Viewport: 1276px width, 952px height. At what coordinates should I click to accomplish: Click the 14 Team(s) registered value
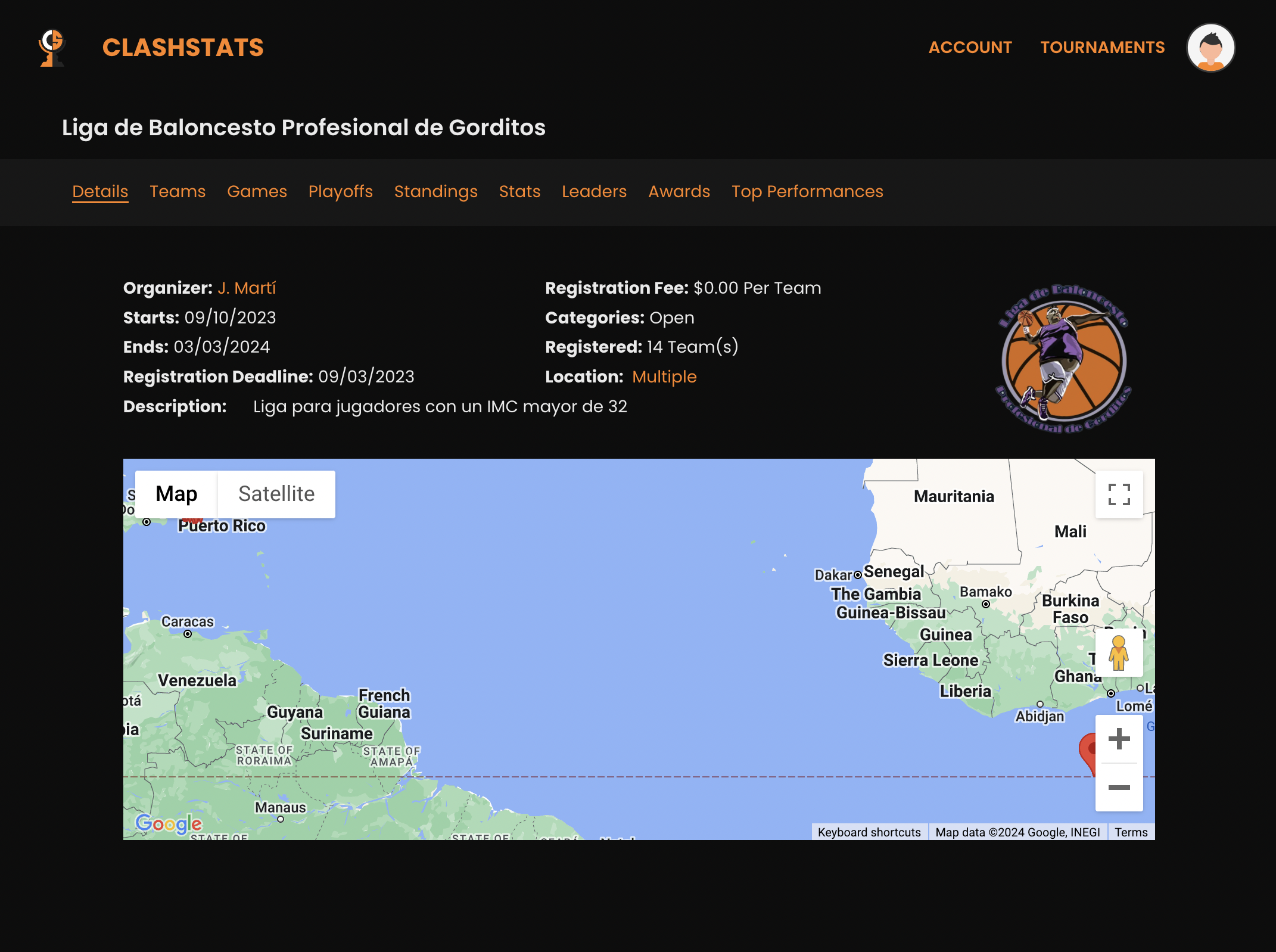pyautogui.click(x=692, y=347)
